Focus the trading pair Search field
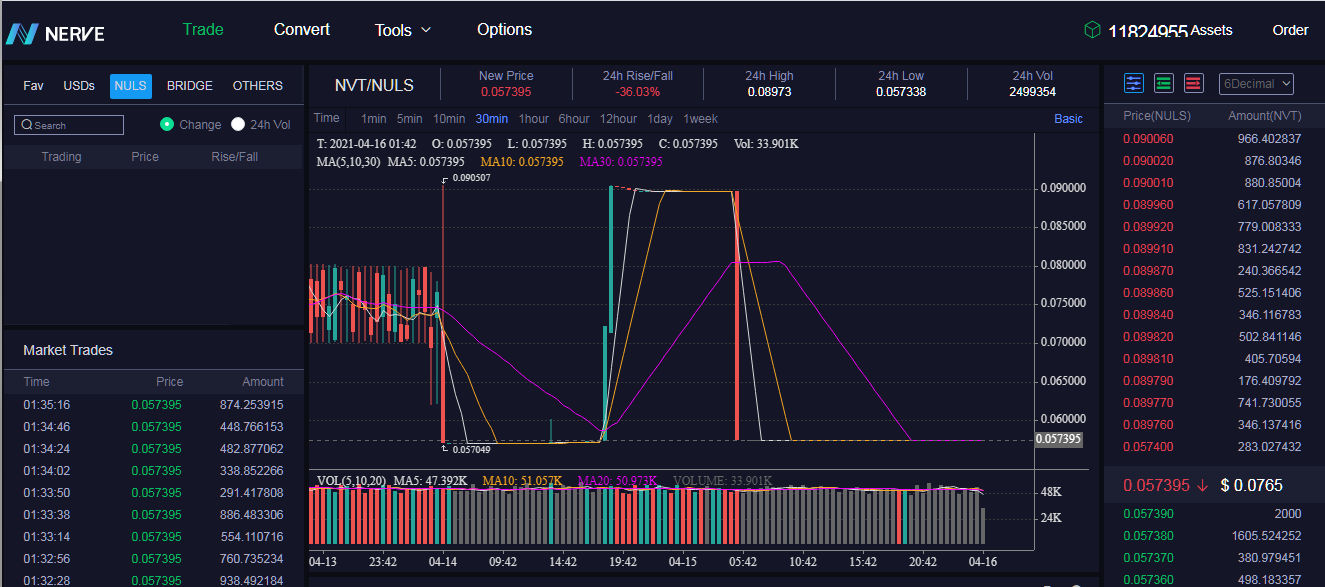The height and width of the screenshot is (587, 1325). (x=69, y=125)
